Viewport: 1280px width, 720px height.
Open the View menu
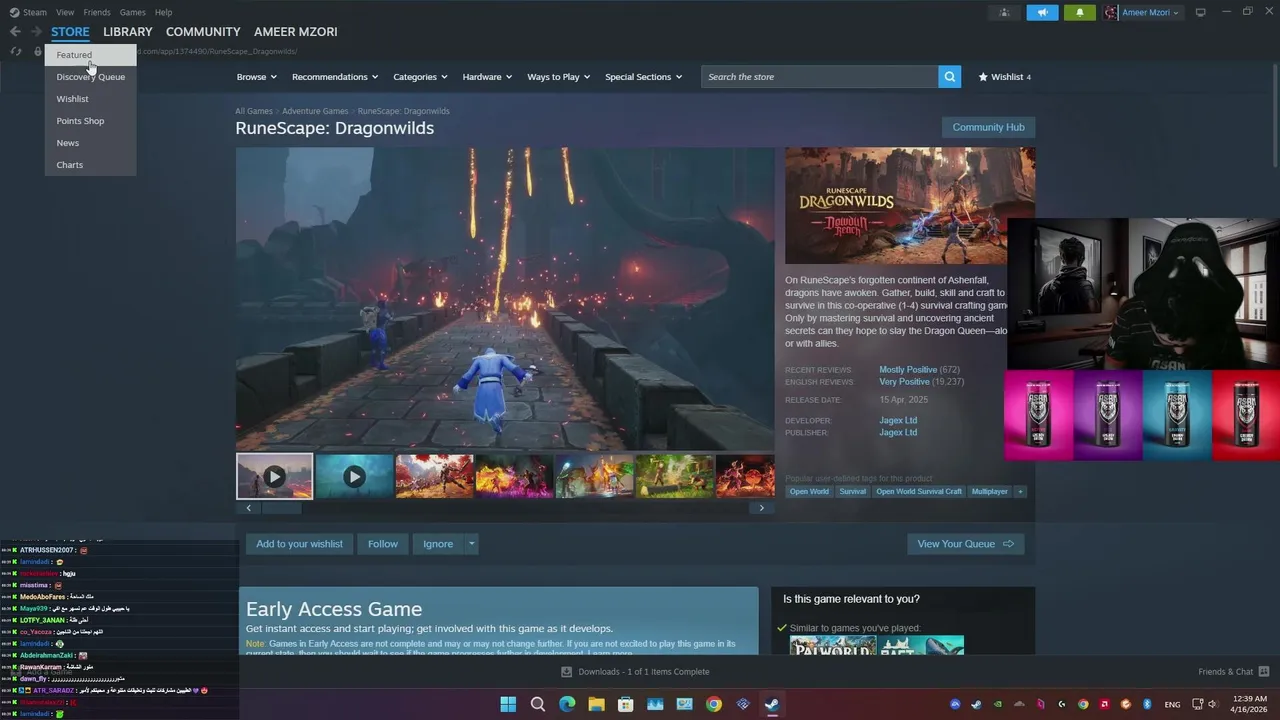(x=65, y=12)
